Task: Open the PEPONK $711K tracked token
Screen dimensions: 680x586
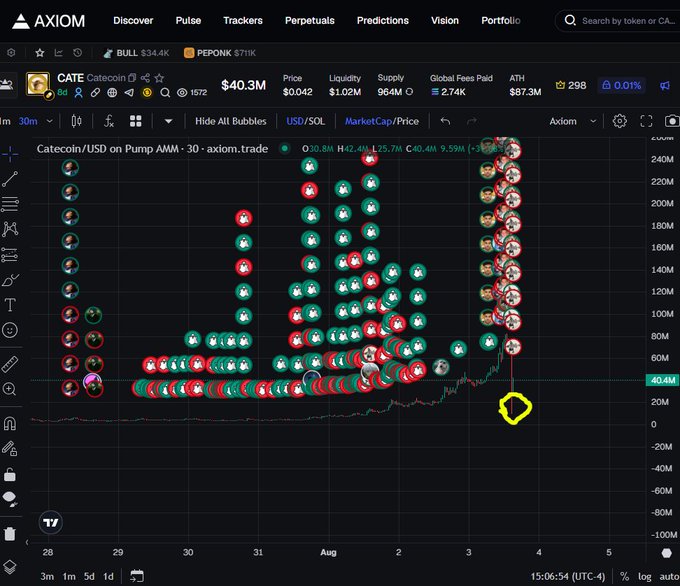Action: [x=220, y=53]
